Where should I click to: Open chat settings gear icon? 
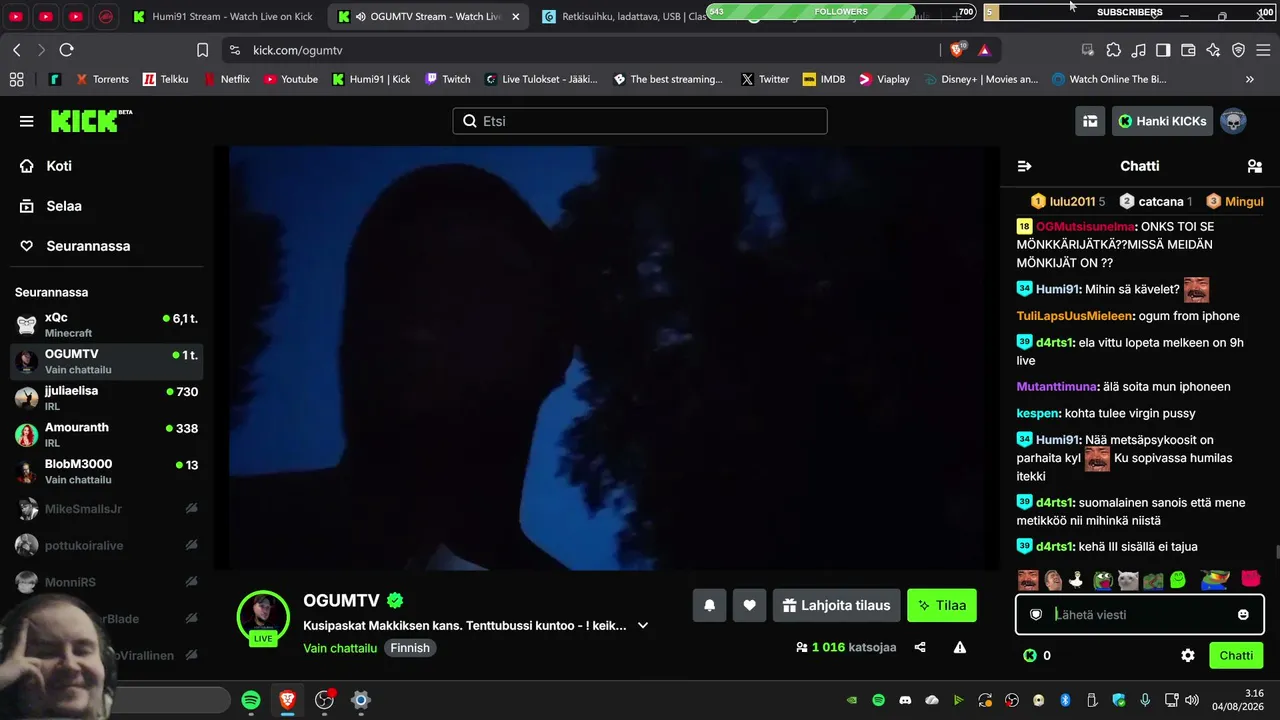[1188, 655]
